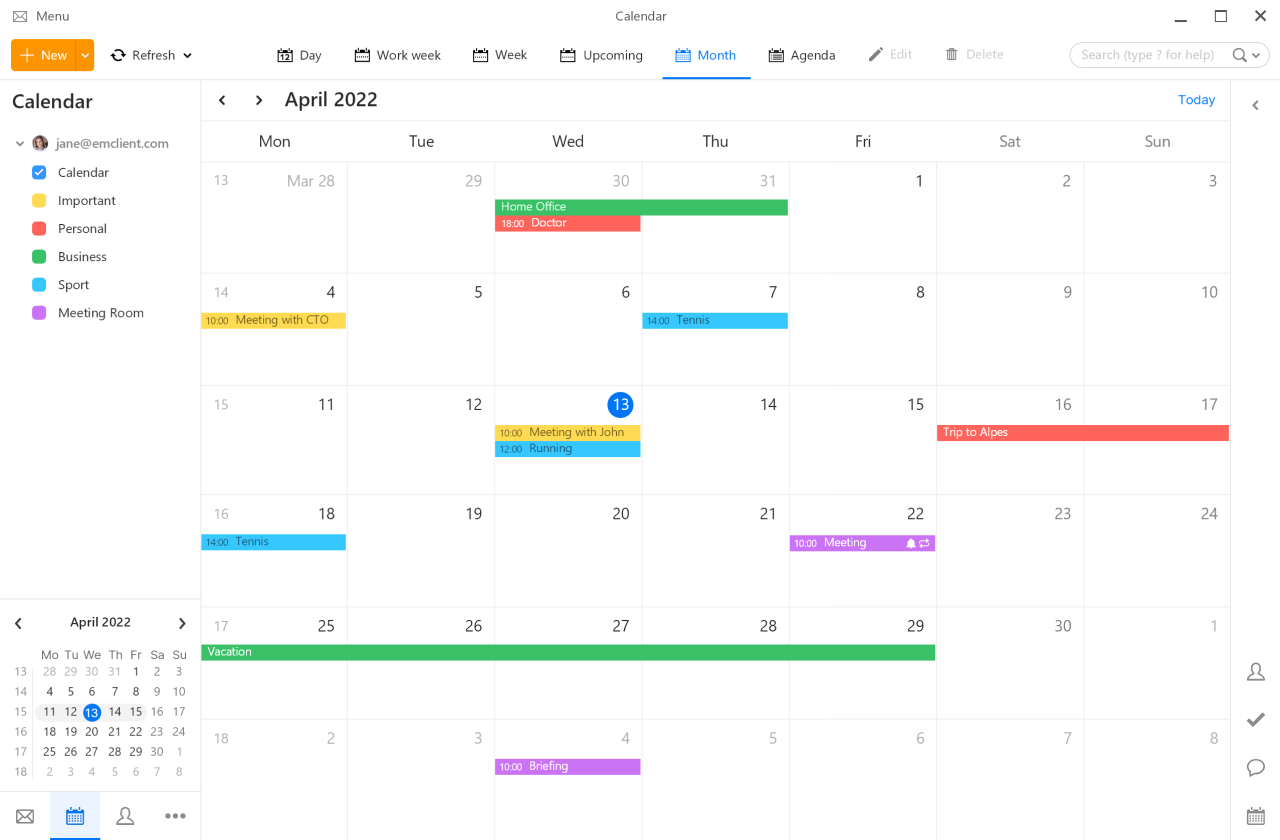The image size is (1280, 840).
Task: Expand the Refresh dropdown arrow
Action: point(190,55)
